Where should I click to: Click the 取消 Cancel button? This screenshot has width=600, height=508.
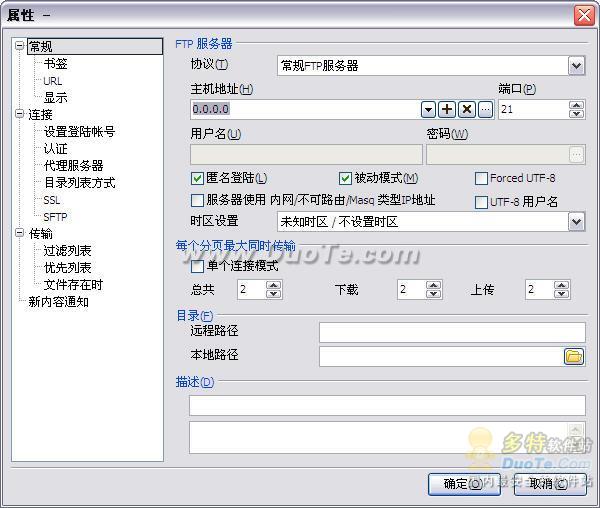coord(549,484)
